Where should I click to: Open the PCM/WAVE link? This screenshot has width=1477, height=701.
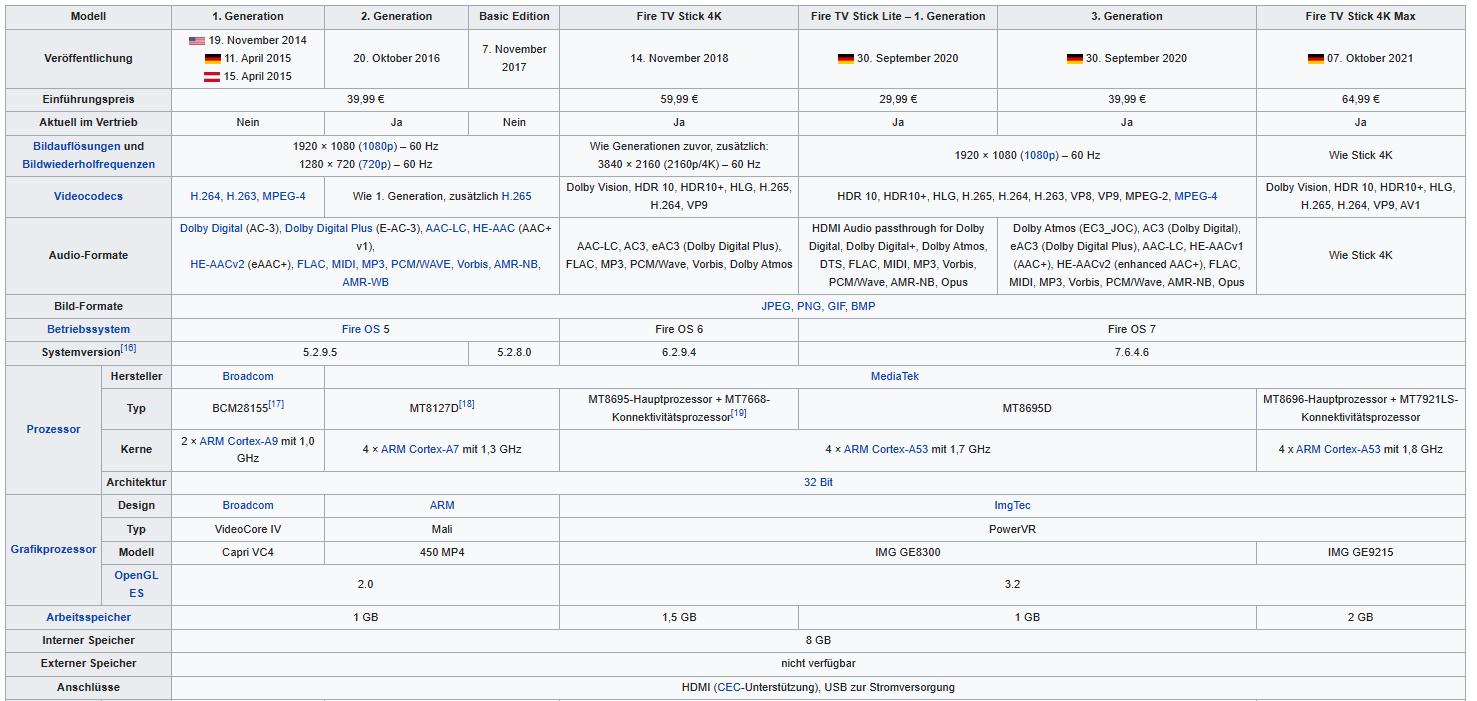click(420, 264)
